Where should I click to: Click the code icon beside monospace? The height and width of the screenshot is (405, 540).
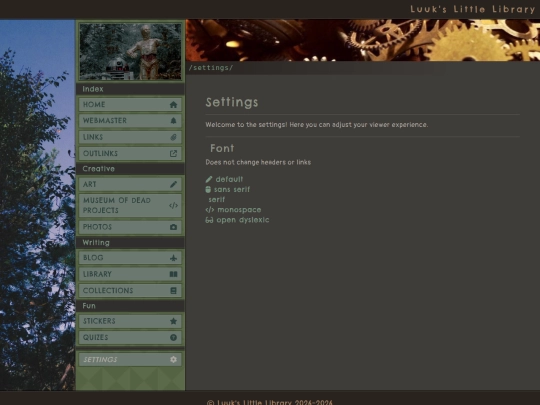click(x=210, y=210)
